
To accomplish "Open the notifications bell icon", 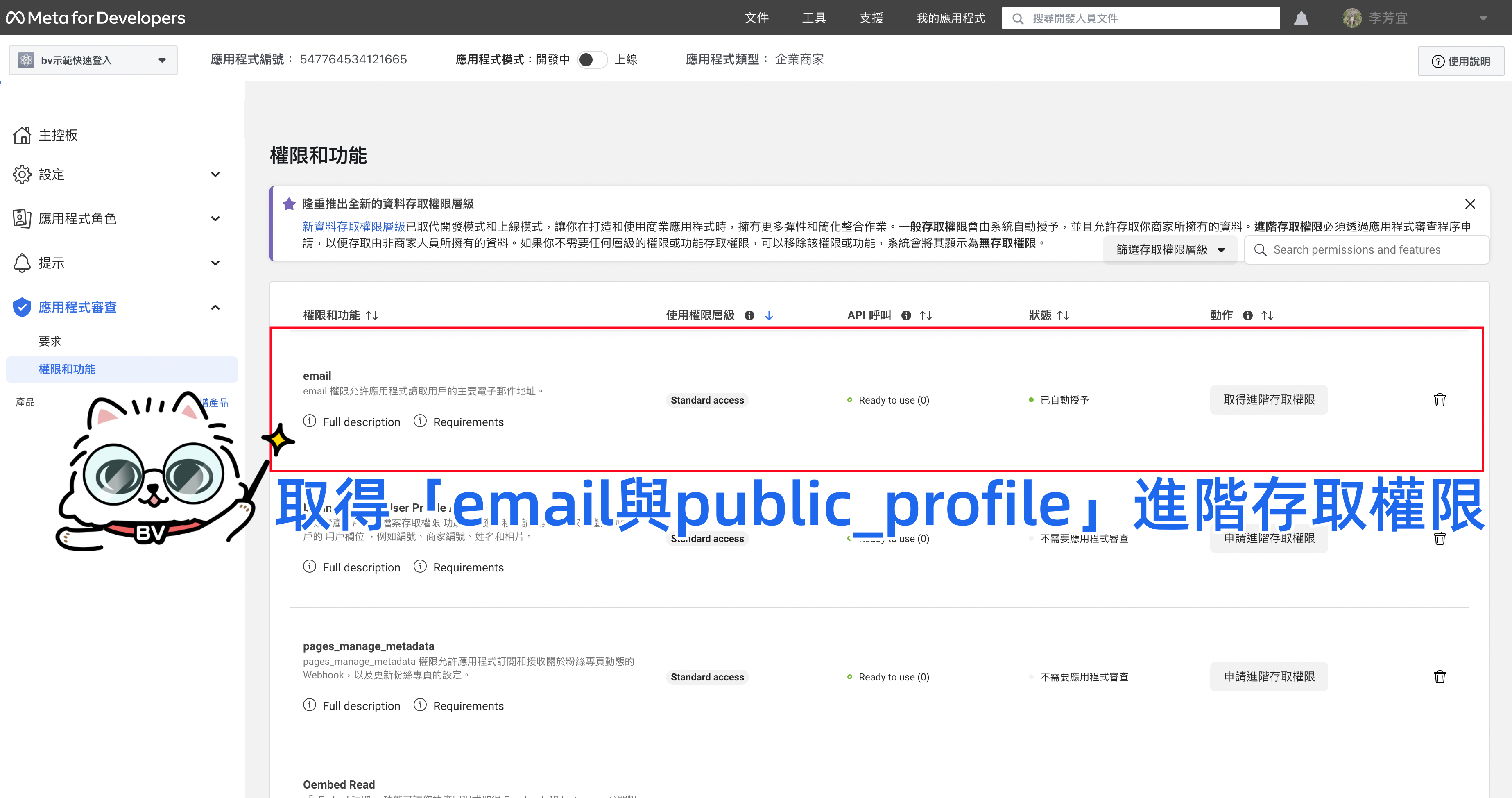I will tap(1301, 18).
